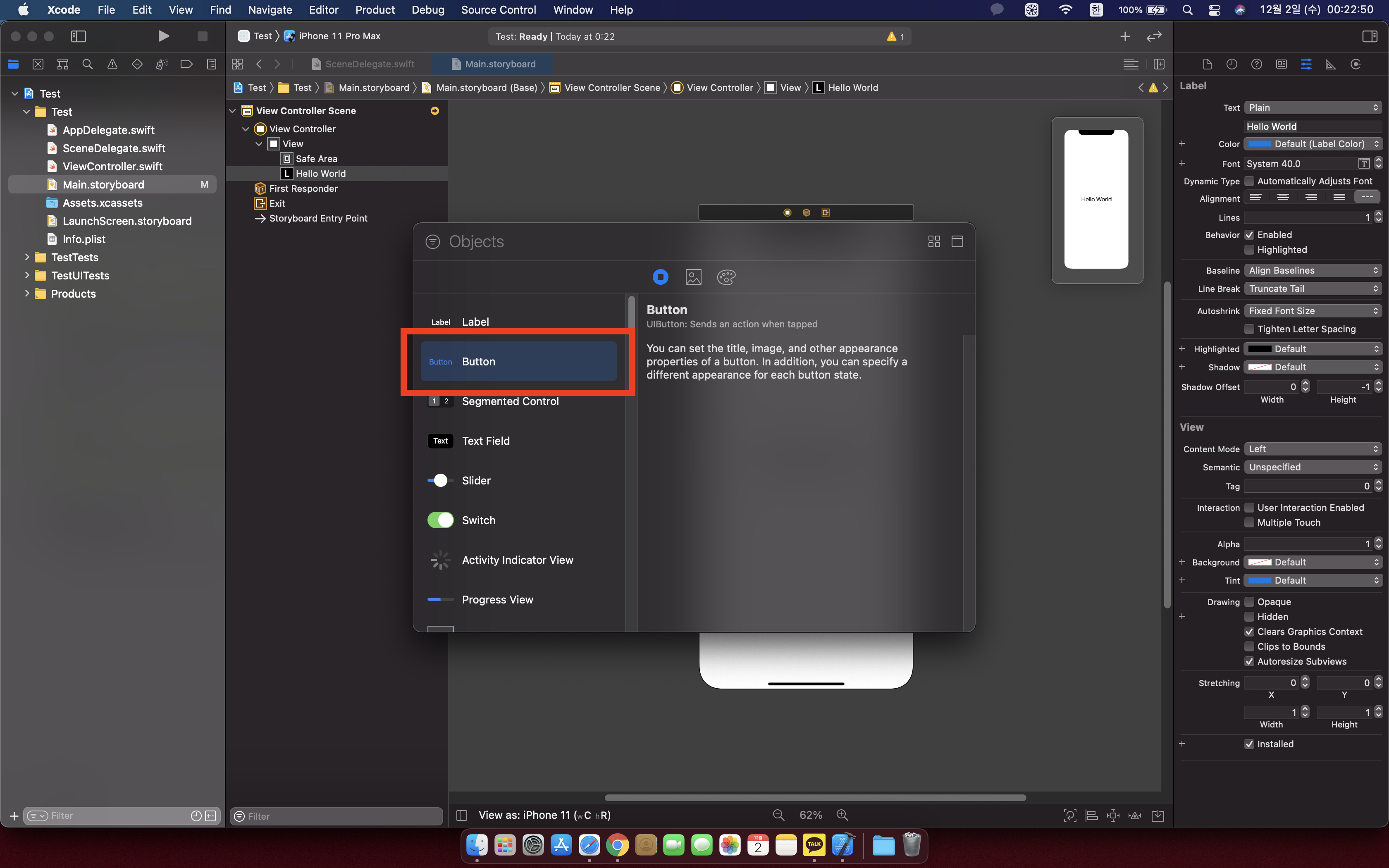Screen dimensions: 1389x868
Task: Toggle the navigator sidebar button
Action: click(78, 36)
